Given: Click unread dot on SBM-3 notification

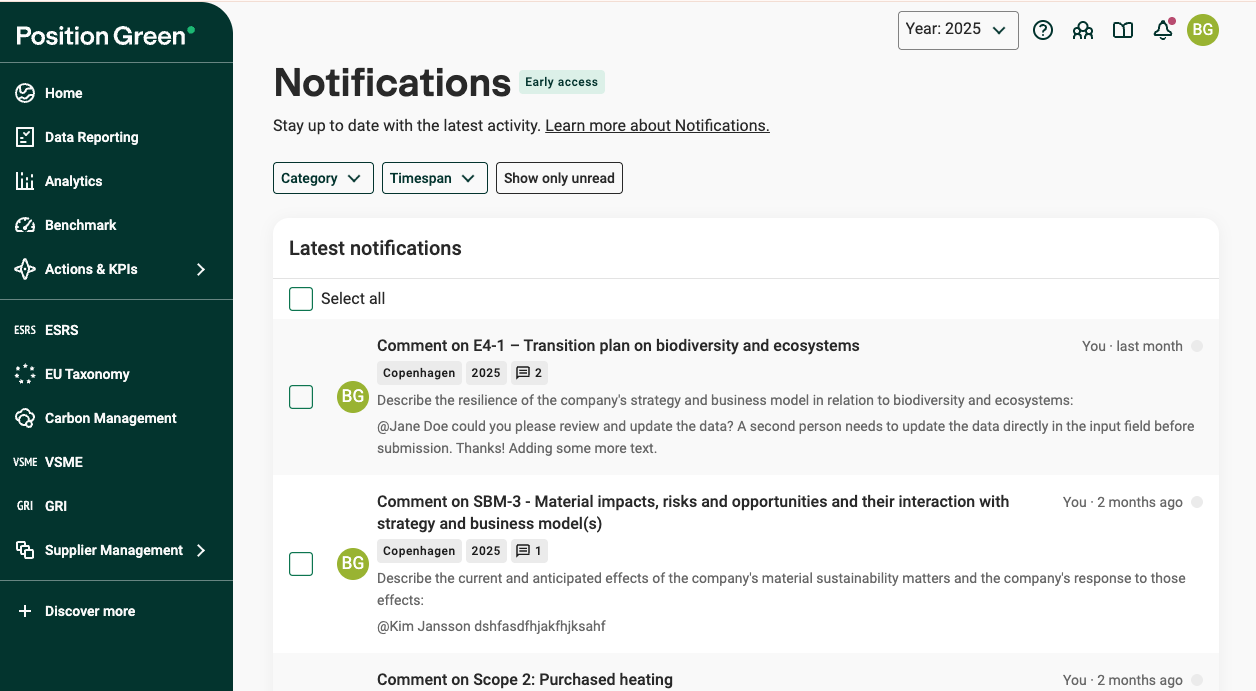Looking at the screenshot, I should point(1197,502).
